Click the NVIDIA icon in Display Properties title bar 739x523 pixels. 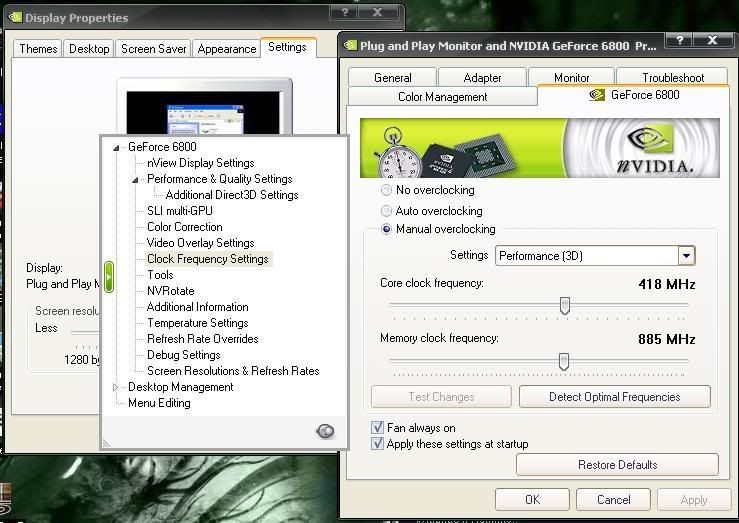pos(15,17)
